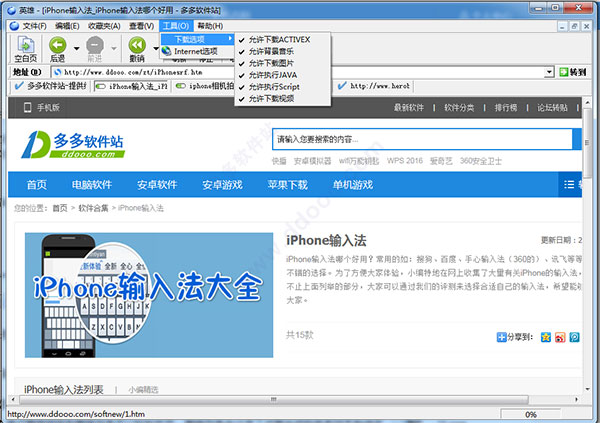Open dropdown arrow next to Forward button
This screenshot has width=600, height=423.
[114, 48]
